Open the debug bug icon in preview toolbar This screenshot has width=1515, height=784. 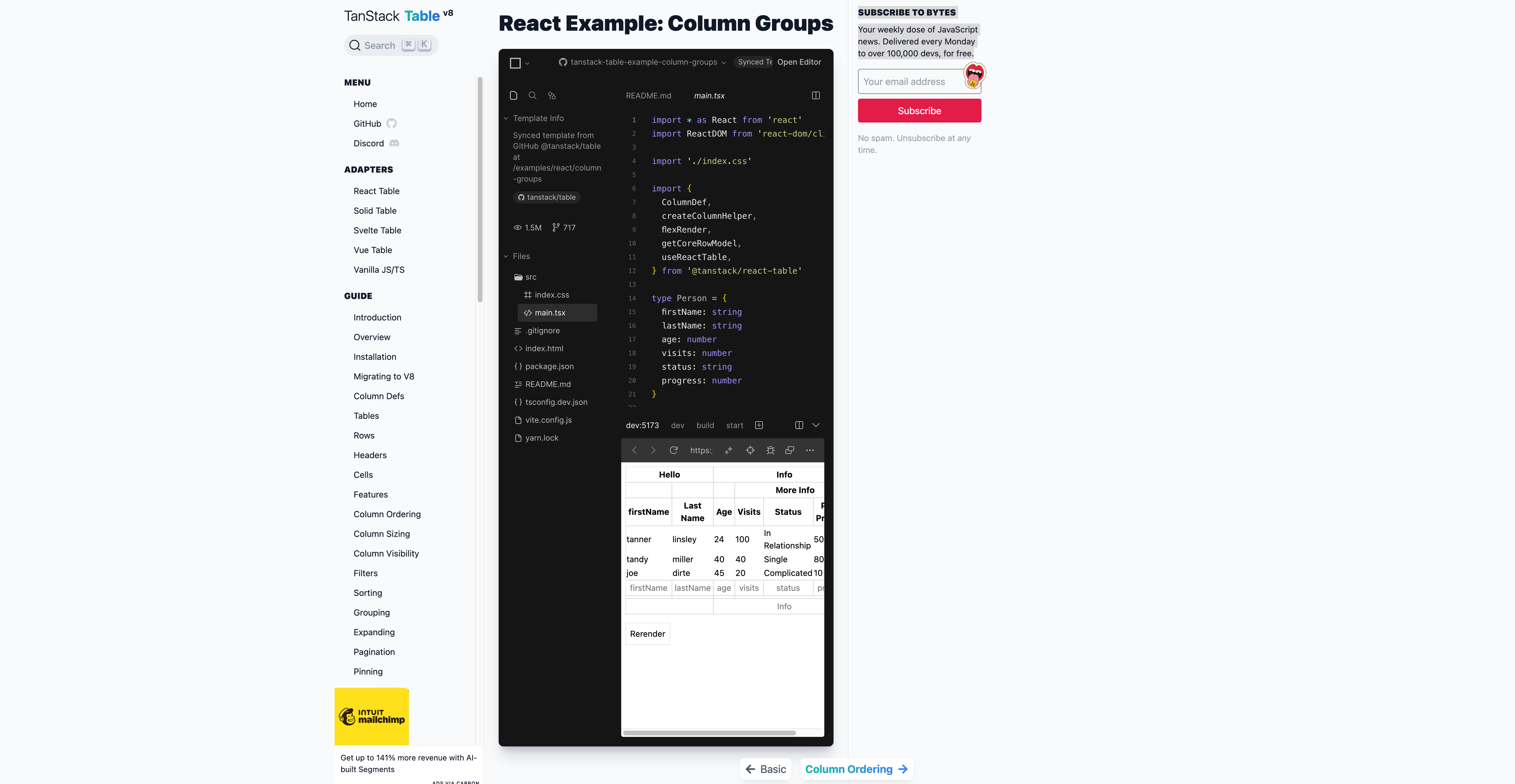(770, 450)
